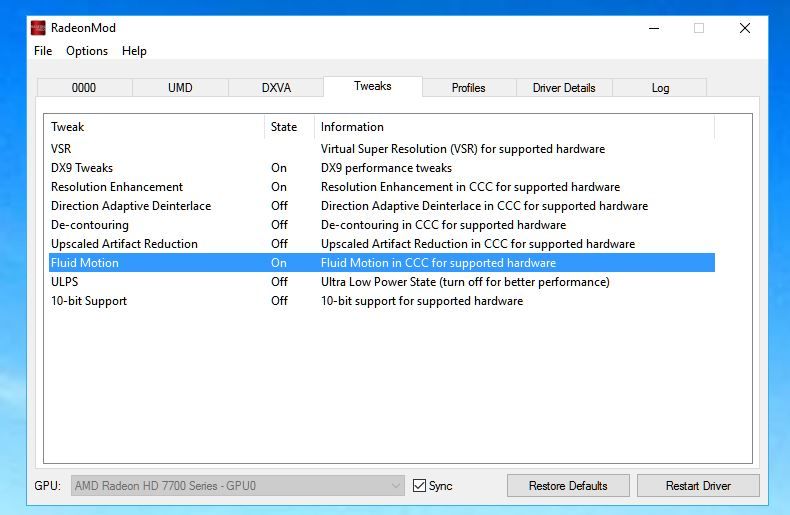Viewport: 790px width, 515px height.
Task: Switch to the Log tab
Action: pyautogui.click(x=660, y=88)
